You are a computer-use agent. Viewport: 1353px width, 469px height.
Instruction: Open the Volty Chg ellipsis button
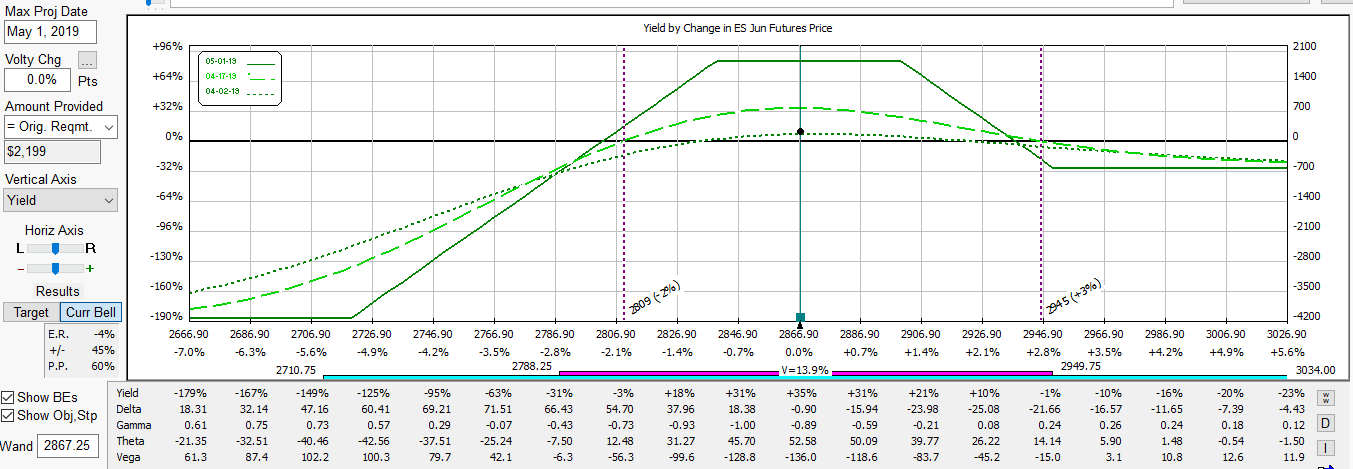[88, 60]
